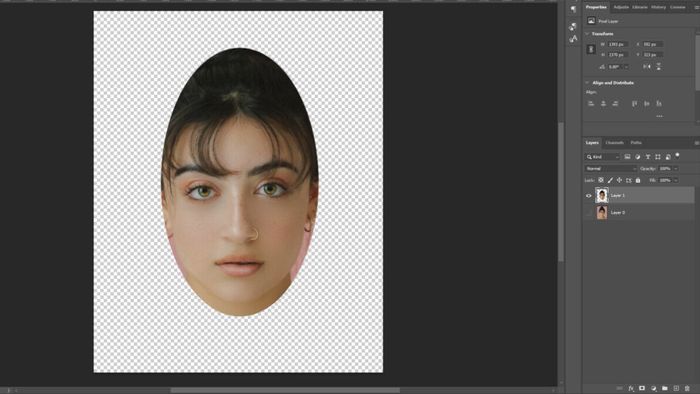Delete layer with trash icon

click(x=687, y=389)
